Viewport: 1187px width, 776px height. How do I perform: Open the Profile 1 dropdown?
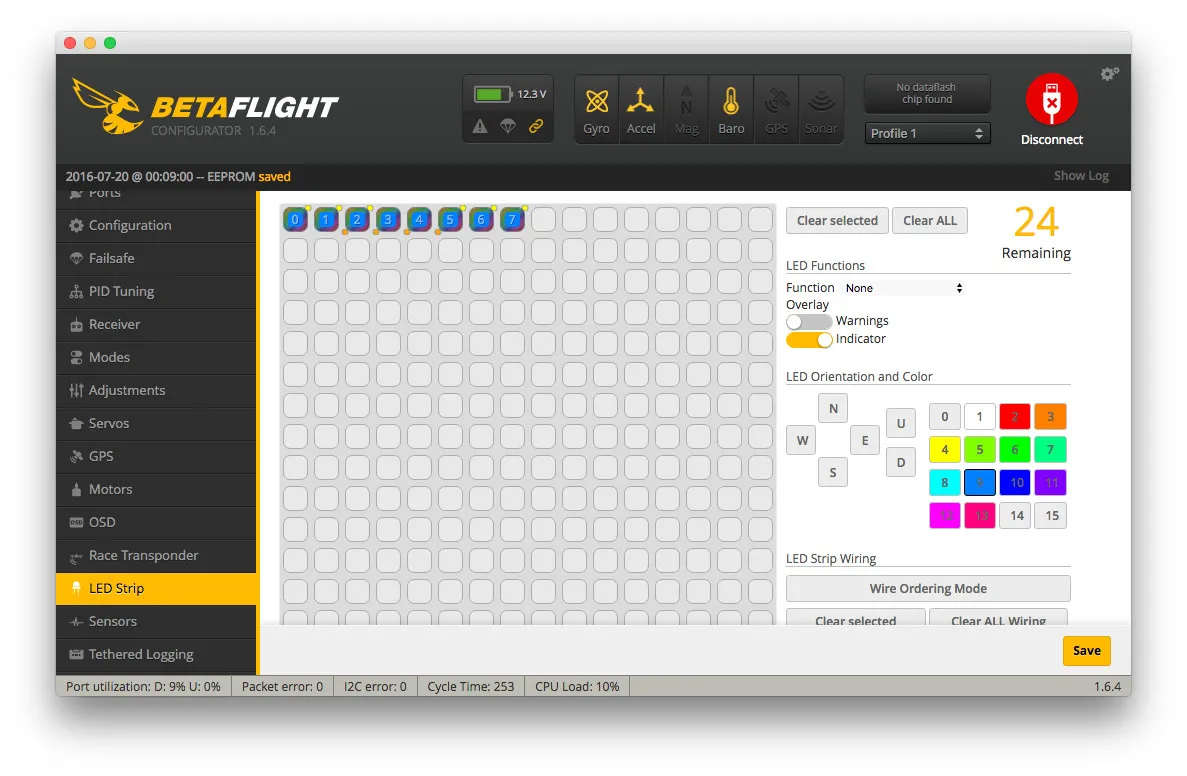pyautogui.click(x=927, y=133)
